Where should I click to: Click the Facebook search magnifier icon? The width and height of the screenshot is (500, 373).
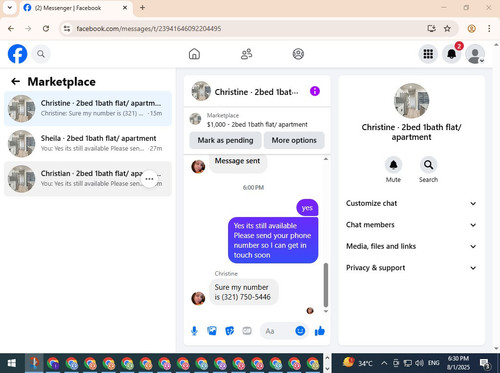(41, 54)
